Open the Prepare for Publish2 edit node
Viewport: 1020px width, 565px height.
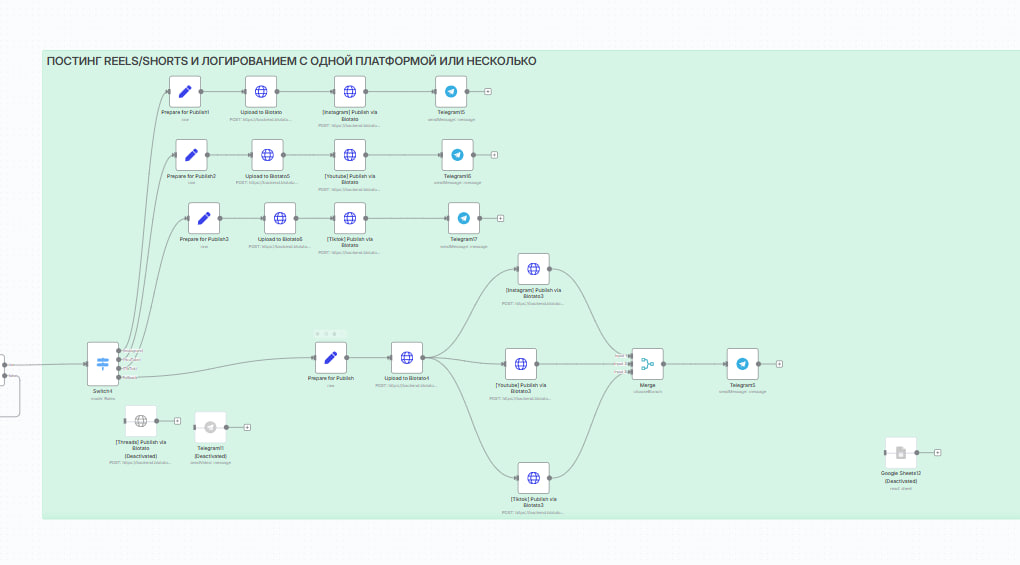click(x=191, y=155)
